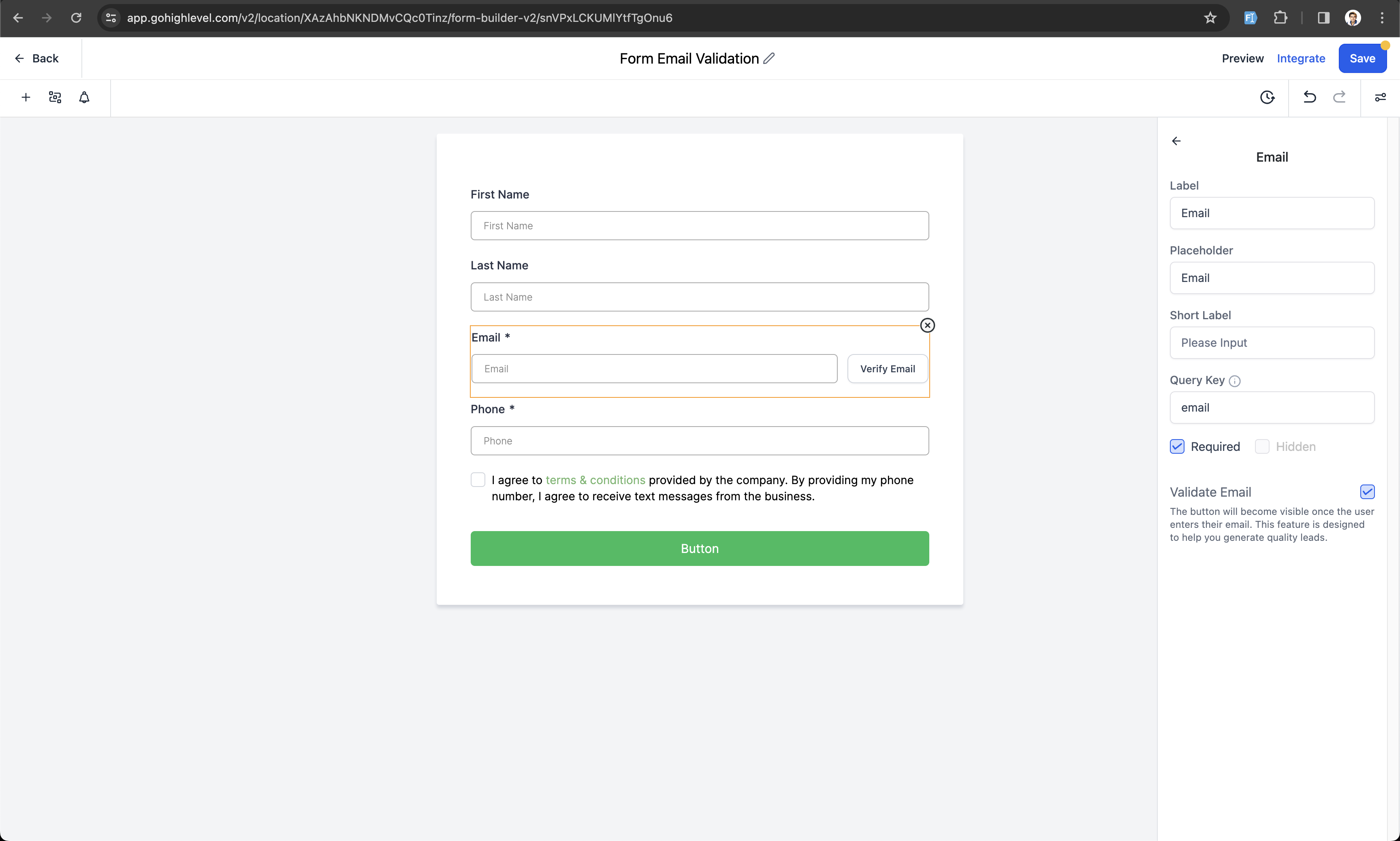Open the Preview tab

[x=1242, y=58]
